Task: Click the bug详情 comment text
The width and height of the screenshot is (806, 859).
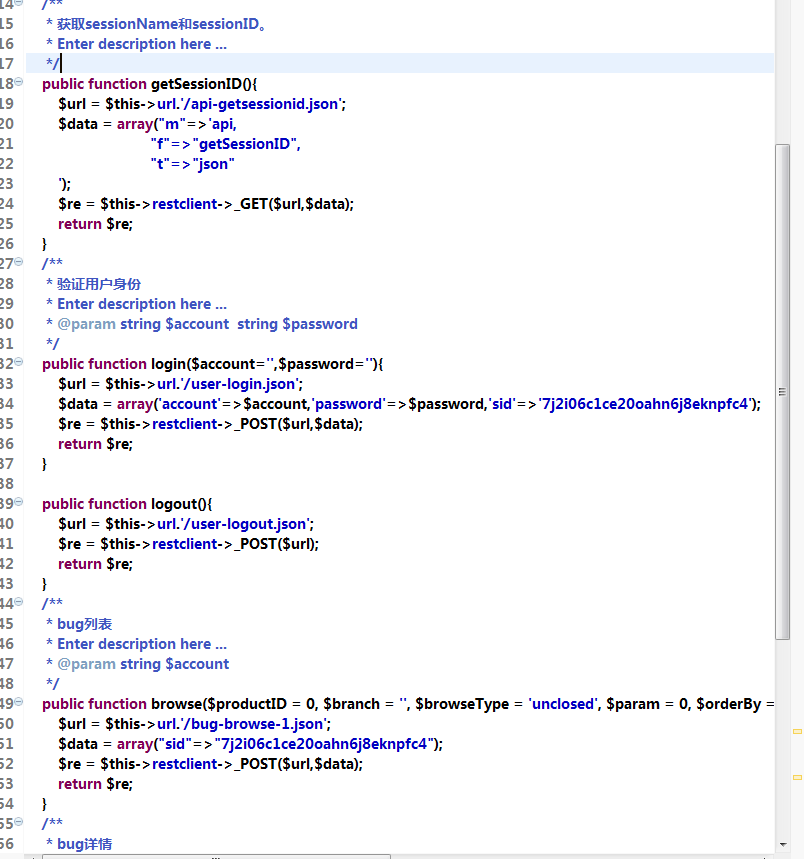Action: [x=84, y=844]
